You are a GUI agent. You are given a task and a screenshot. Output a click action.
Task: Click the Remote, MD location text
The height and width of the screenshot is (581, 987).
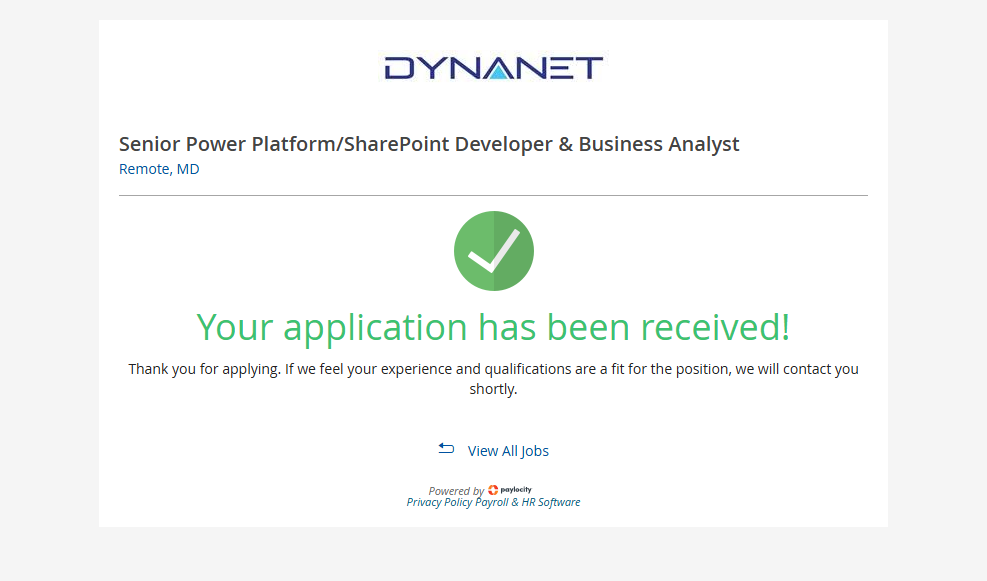(x=159, y=169)
